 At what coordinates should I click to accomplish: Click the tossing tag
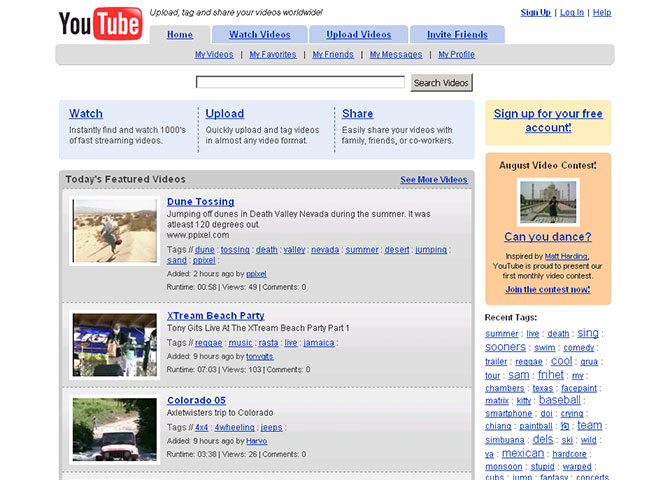[235, 250]
